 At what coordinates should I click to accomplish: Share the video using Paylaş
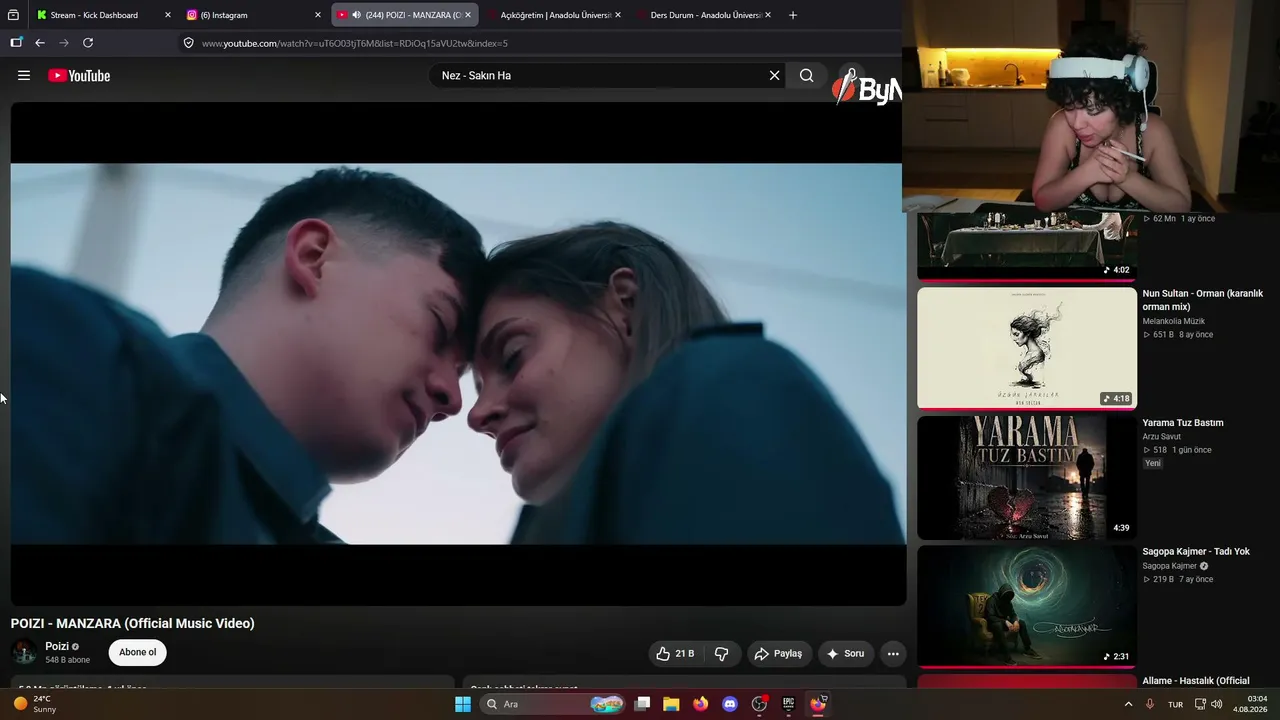click(x=779, y=654)
